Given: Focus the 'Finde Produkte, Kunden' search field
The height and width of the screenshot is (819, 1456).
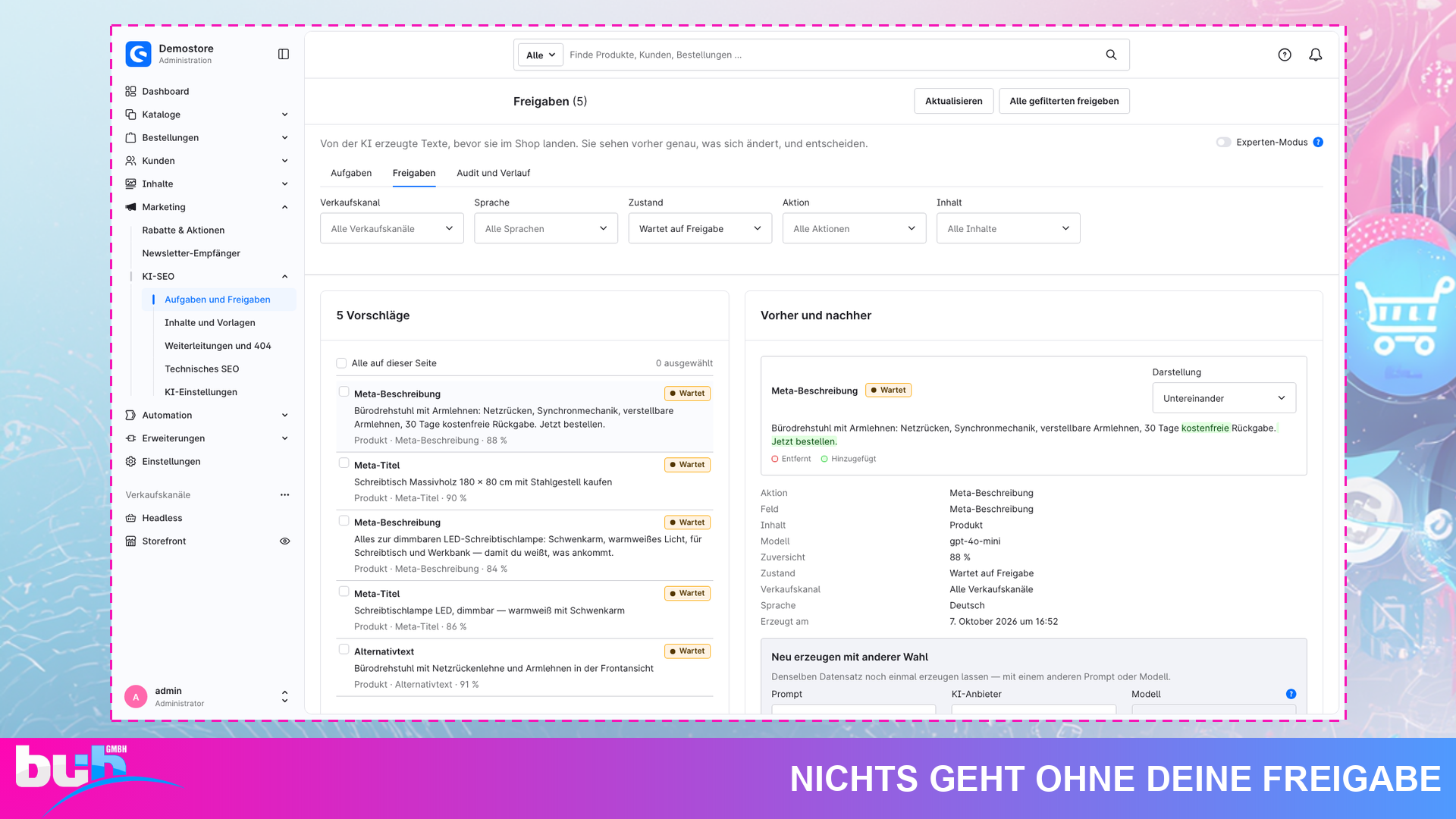Looking at the screenshot, I should pos(830,55).
